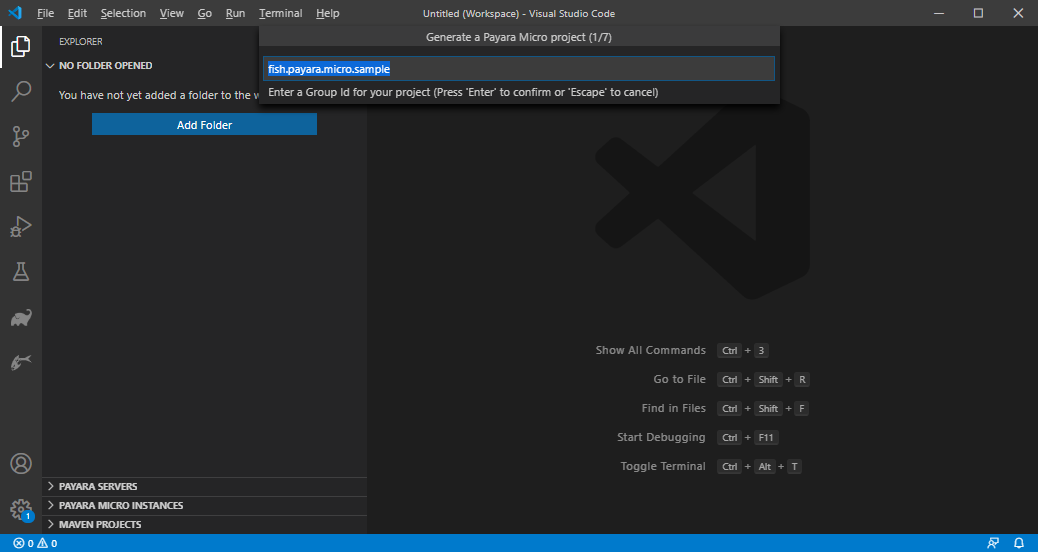Viewport: 1038px width, 552px height.
Task: Click the errors and warnings status indicator
Action: click(x=35, y=543)
